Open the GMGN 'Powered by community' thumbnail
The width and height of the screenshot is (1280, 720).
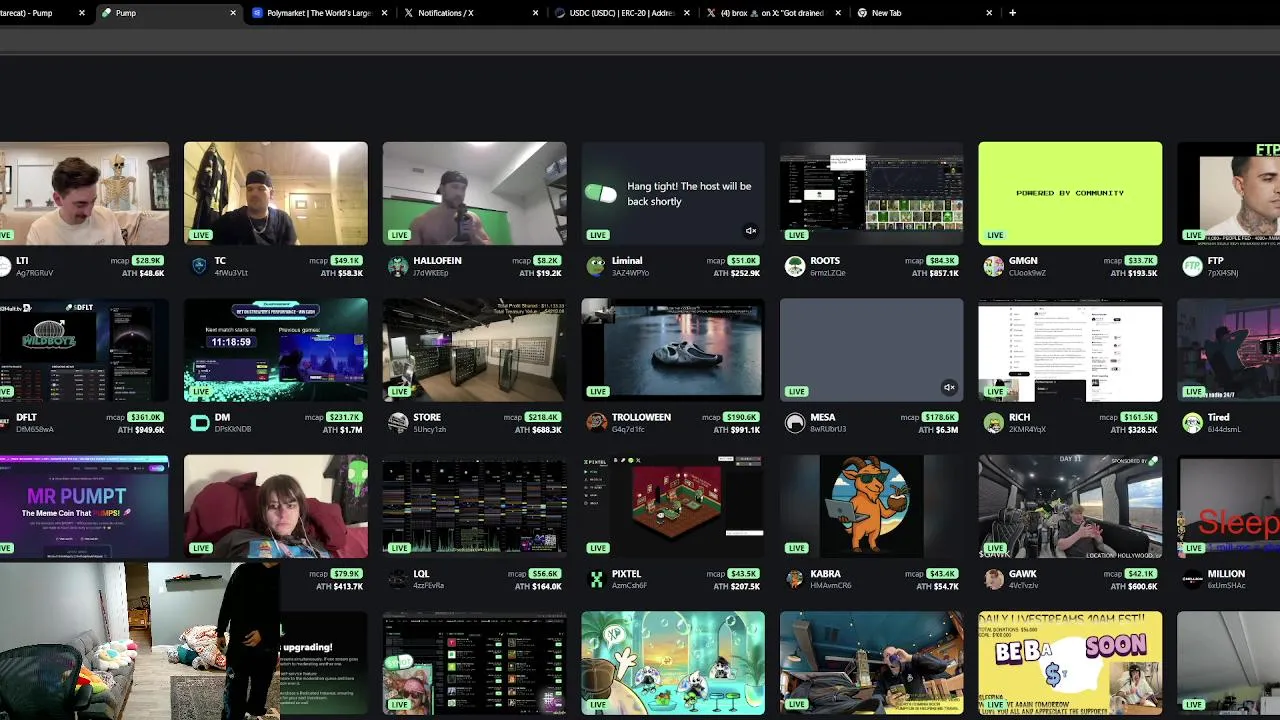tap(1070, 193)
